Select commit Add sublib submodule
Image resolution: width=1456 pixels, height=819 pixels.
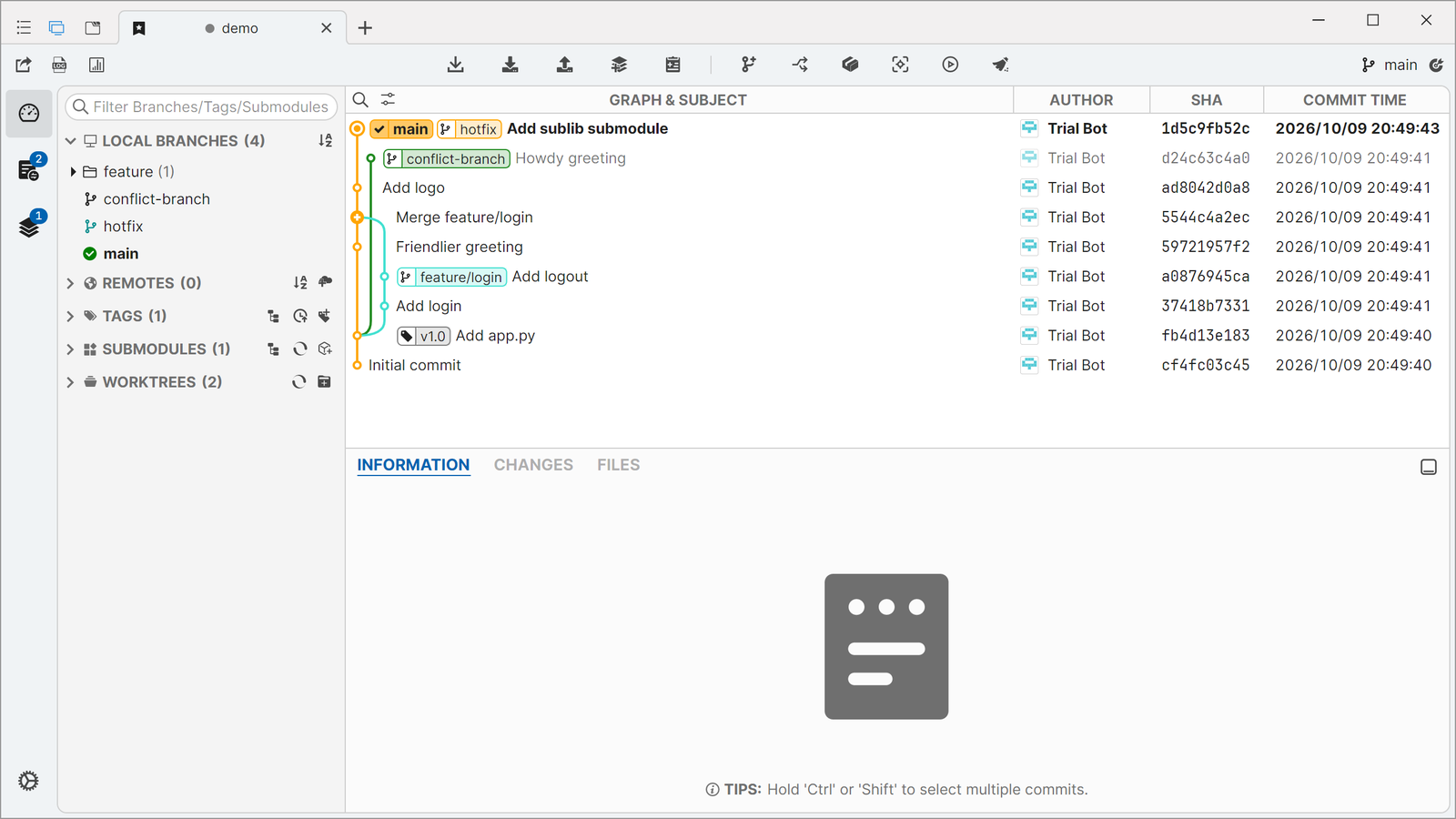[896, 128]
